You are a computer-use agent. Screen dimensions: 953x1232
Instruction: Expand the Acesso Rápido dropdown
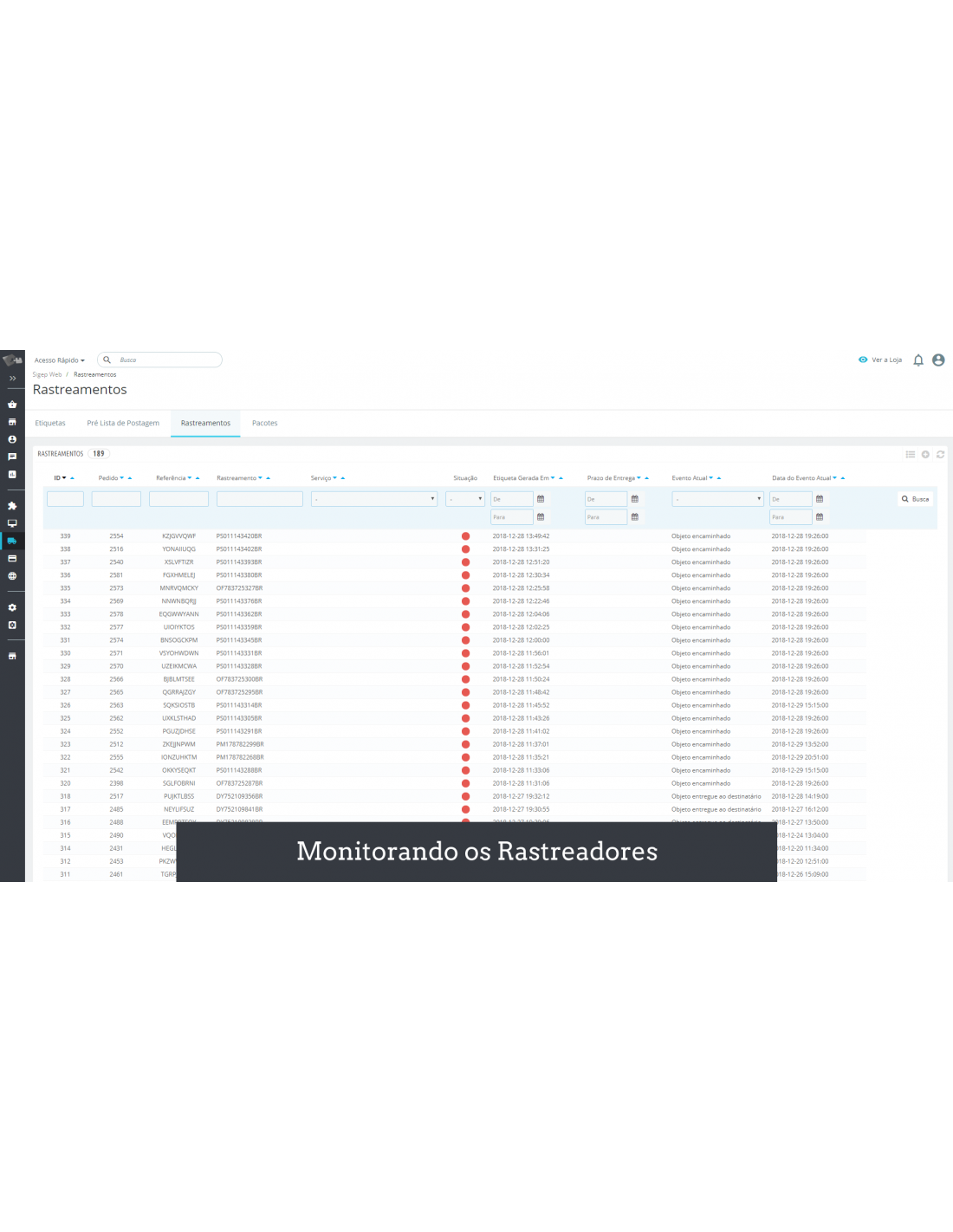59,360
